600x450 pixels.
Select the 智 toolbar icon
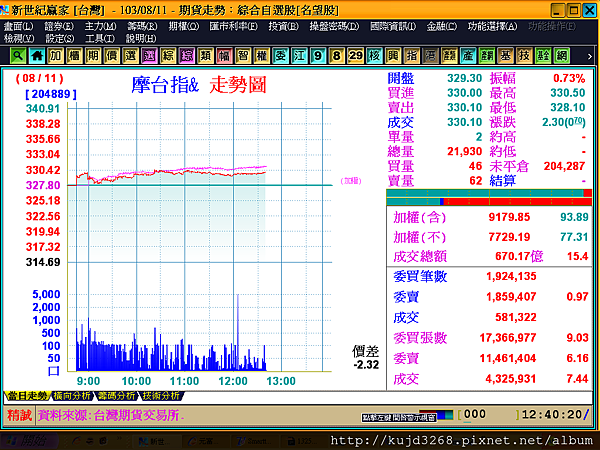pos(243,56)
